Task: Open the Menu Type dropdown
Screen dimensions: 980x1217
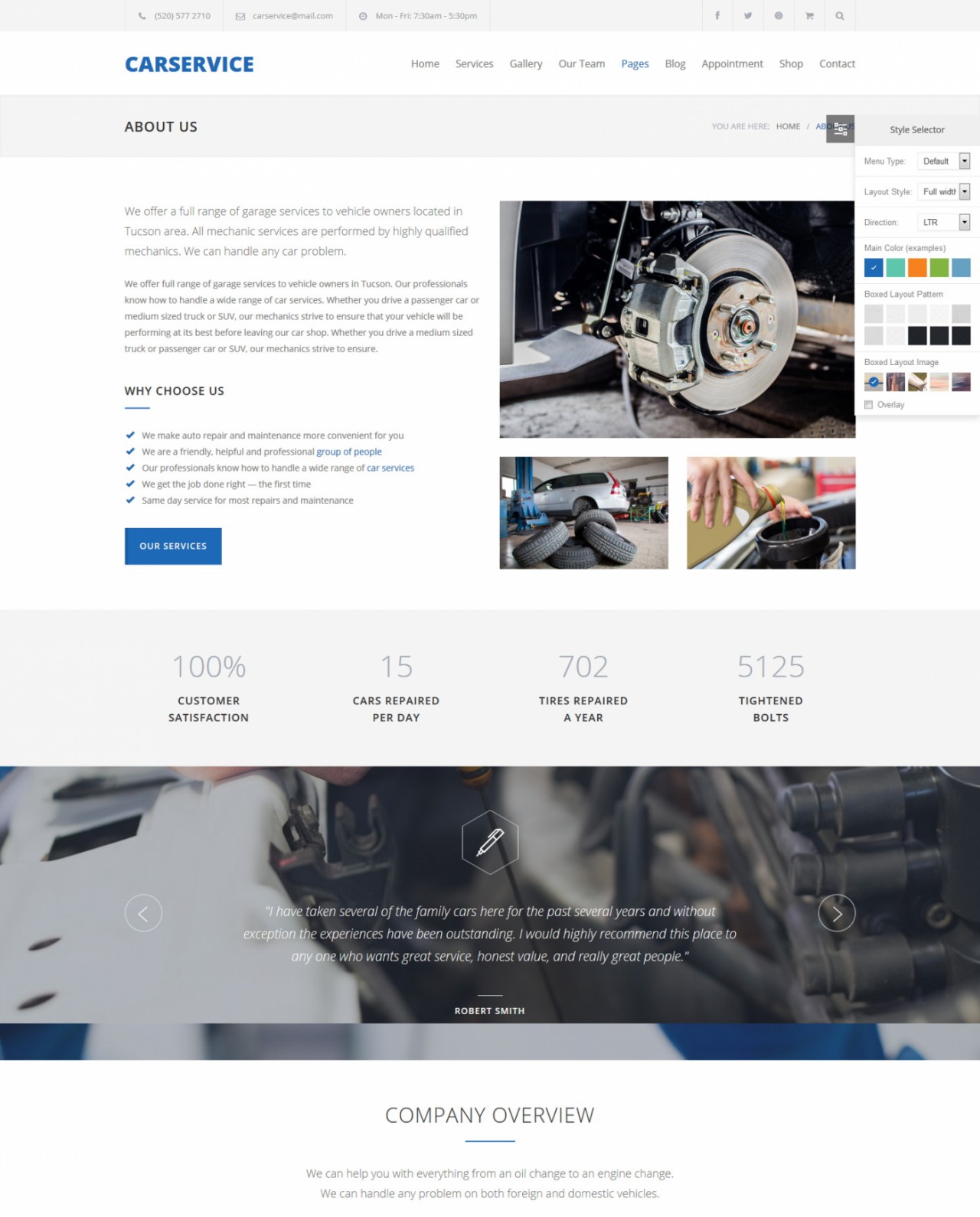Action: click(x=944, y=161)
